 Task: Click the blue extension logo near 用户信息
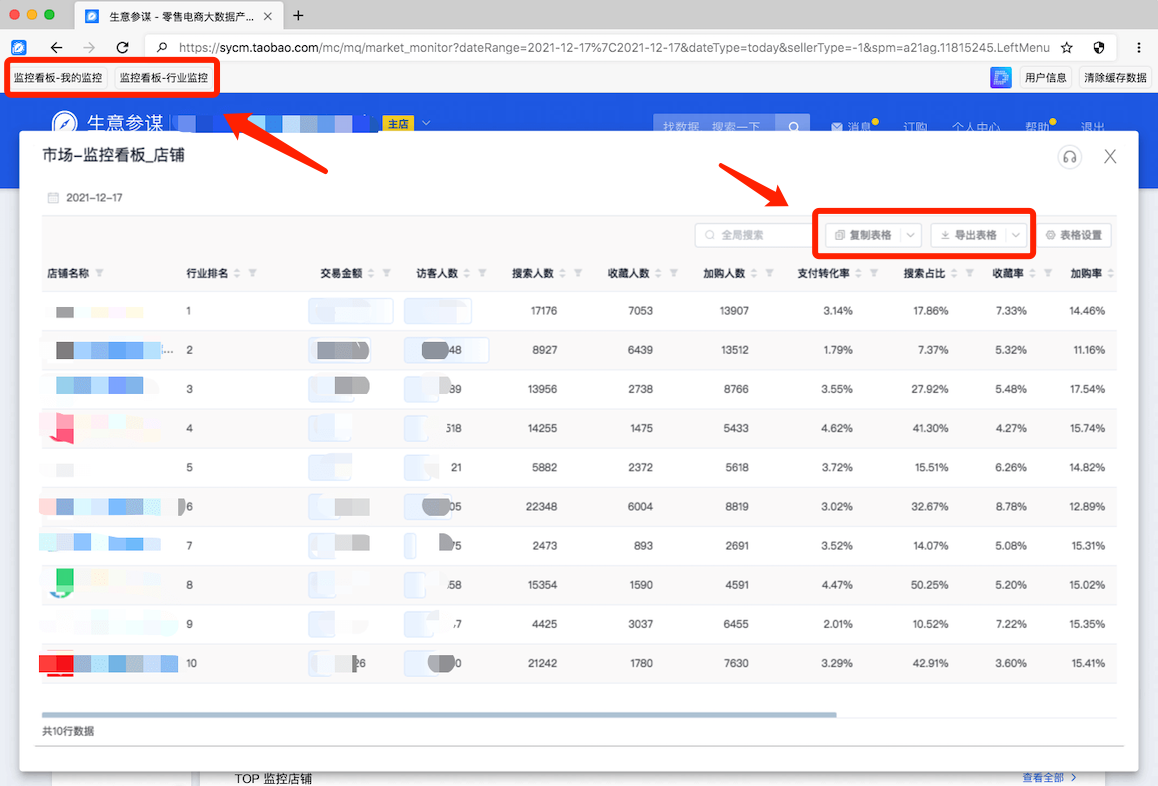(1000, 77)
